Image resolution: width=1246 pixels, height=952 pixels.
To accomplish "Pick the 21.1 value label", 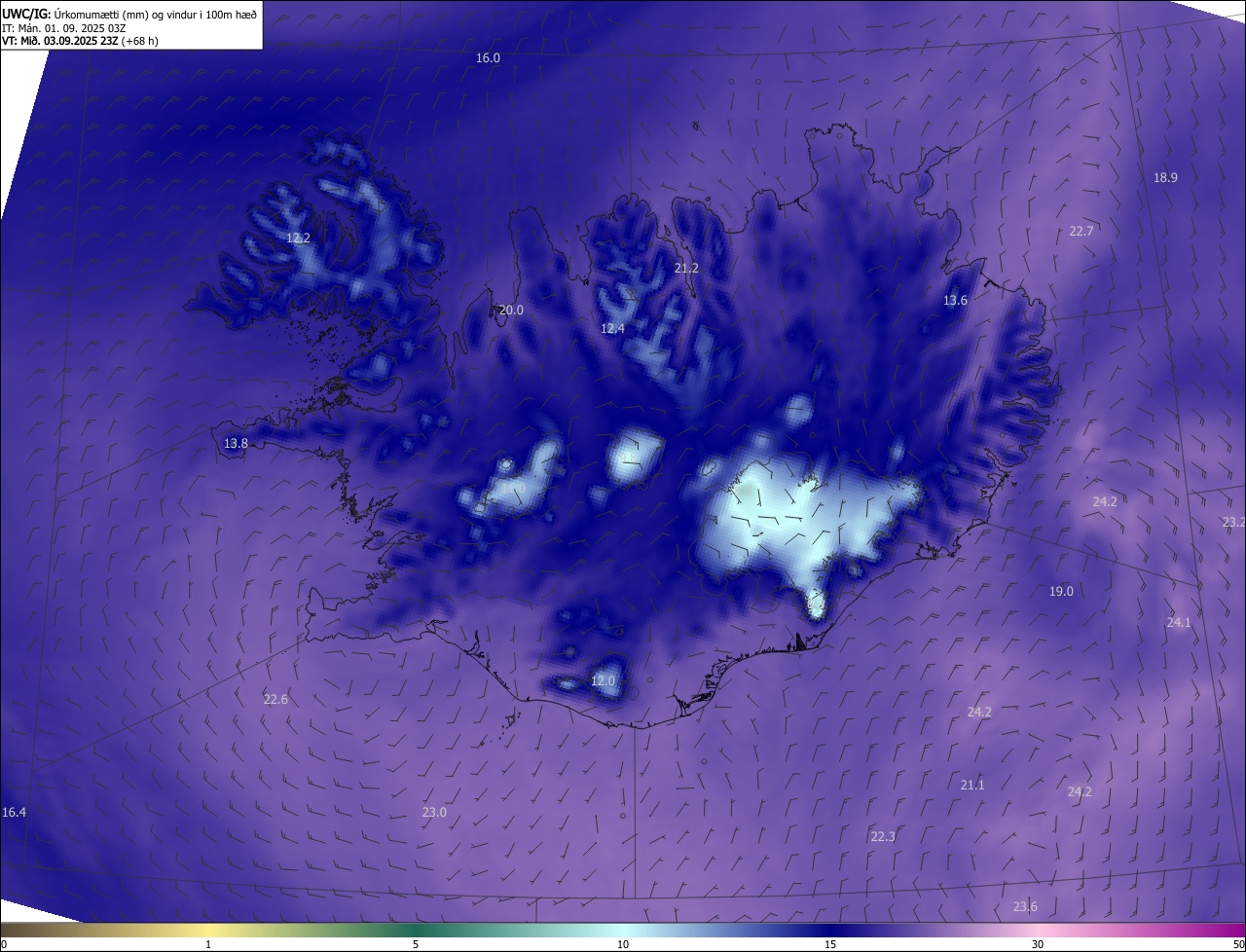I will point(972,786).
